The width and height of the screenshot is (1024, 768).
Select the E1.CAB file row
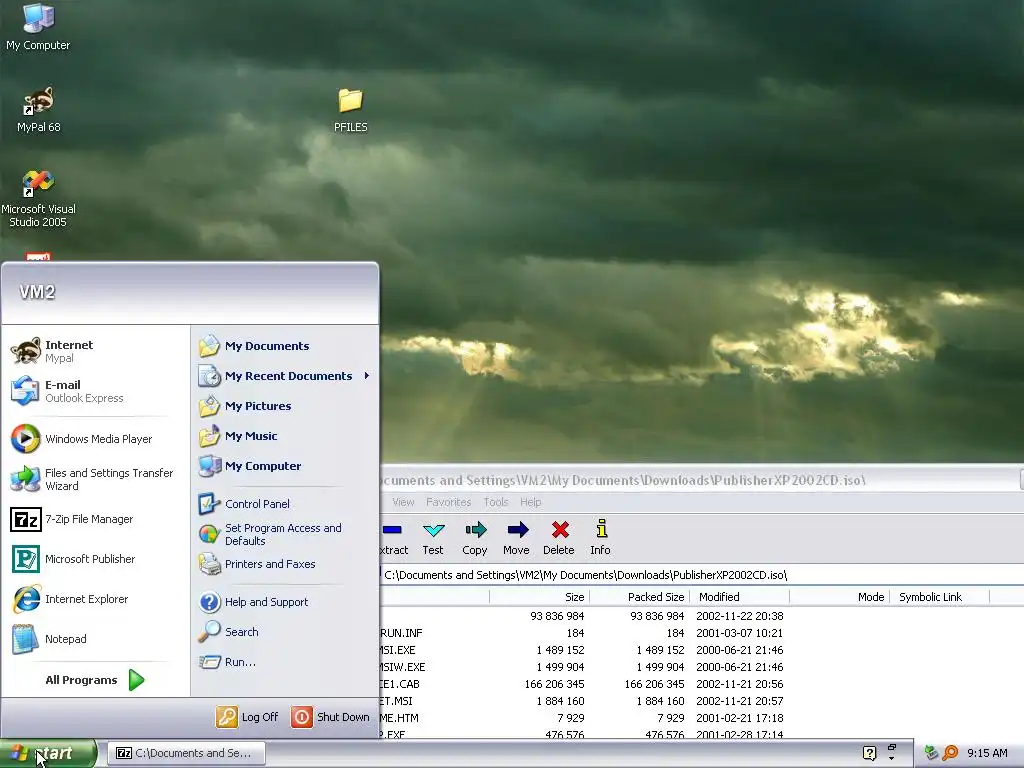(701, 684)
